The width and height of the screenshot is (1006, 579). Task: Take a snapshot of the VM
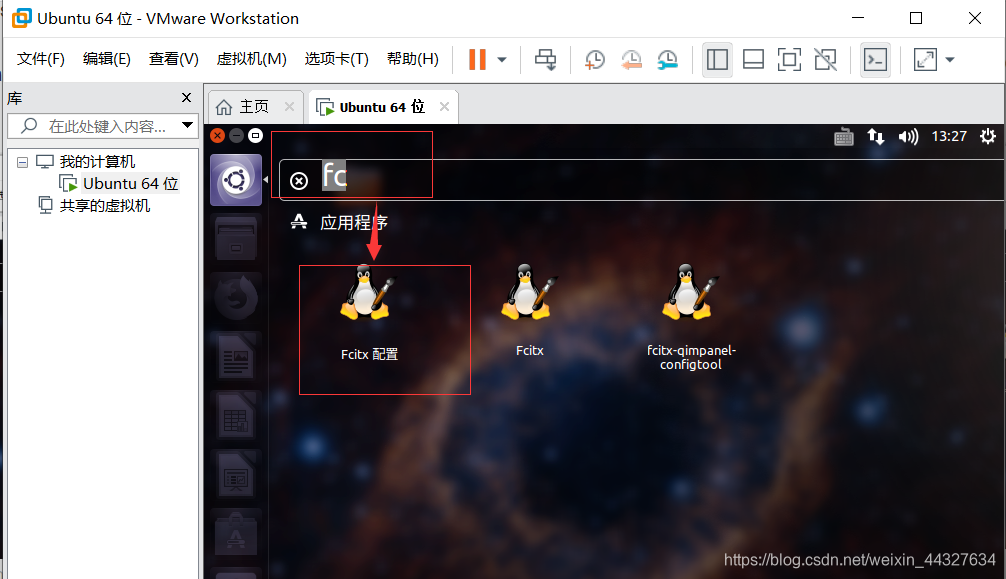(x=595, y=60)
